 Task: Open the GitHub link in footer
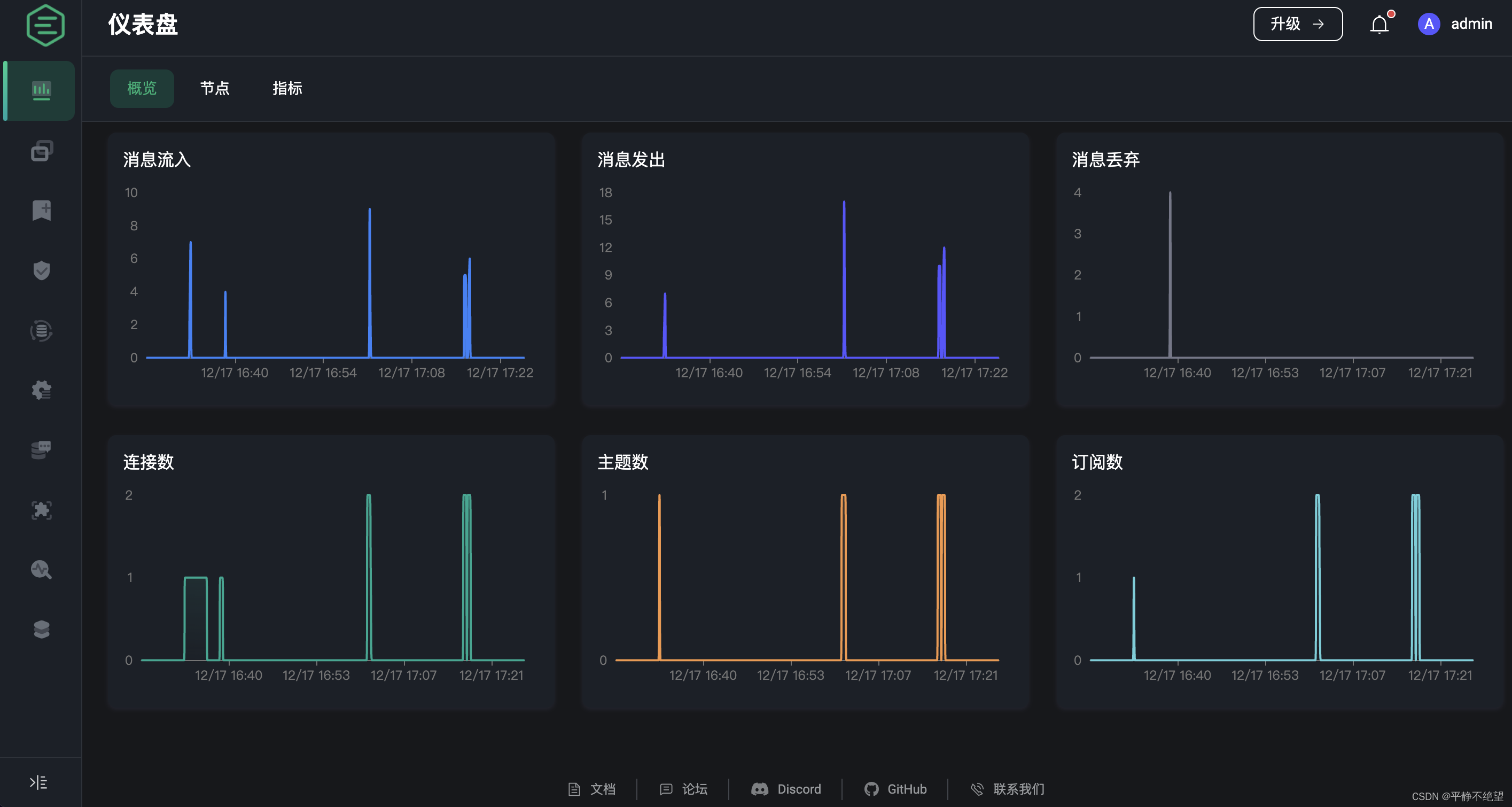tap(895, 789)
